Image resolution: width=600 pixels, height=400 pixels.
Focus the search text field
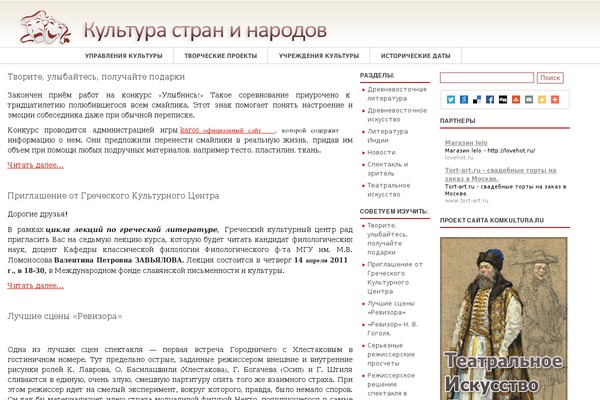pos(487,78)
